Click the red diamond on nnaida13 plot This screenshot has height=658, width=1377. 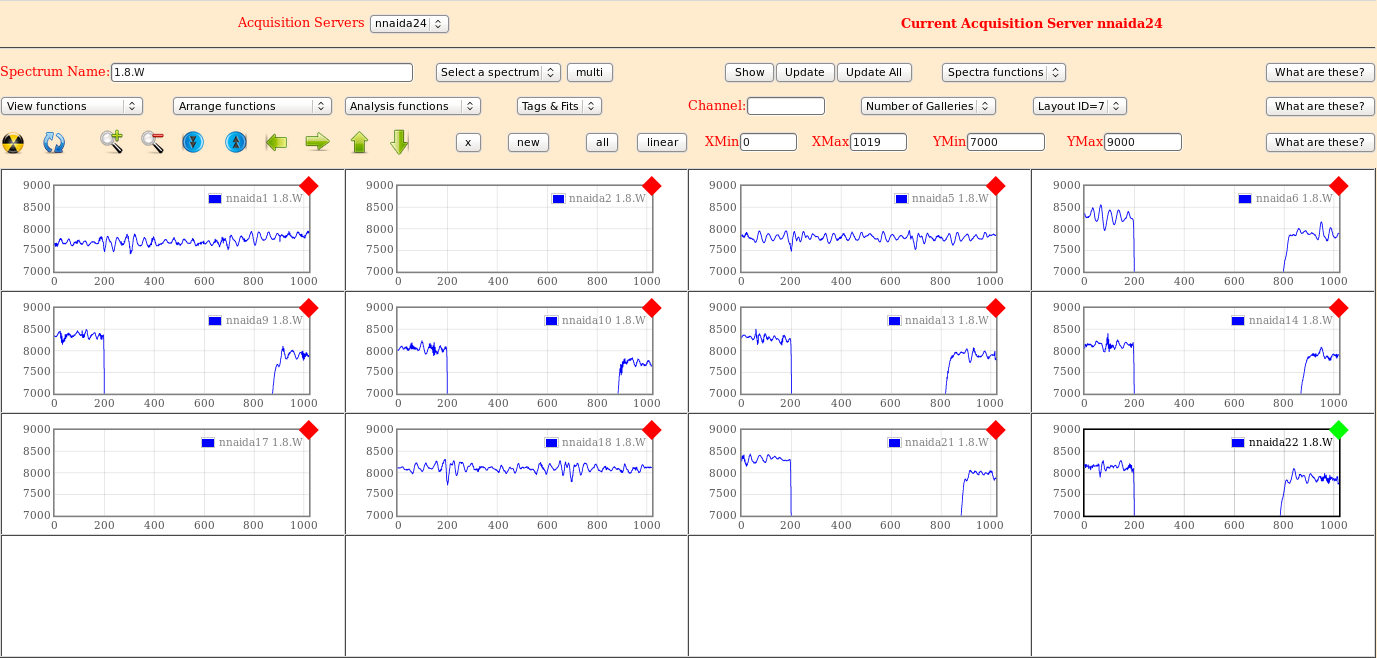coord(995,308)
